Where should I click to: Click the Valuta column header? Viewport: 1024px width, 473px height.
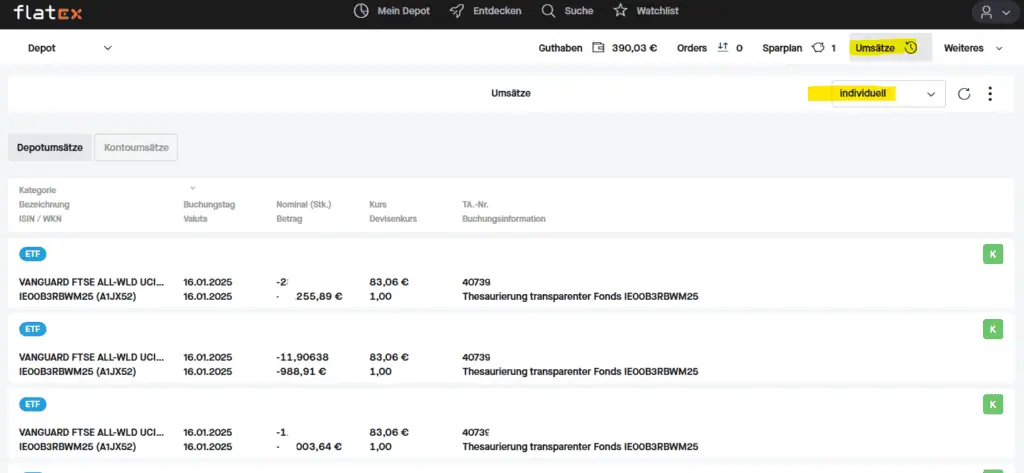pyautogui.click(x=195, y=219)
